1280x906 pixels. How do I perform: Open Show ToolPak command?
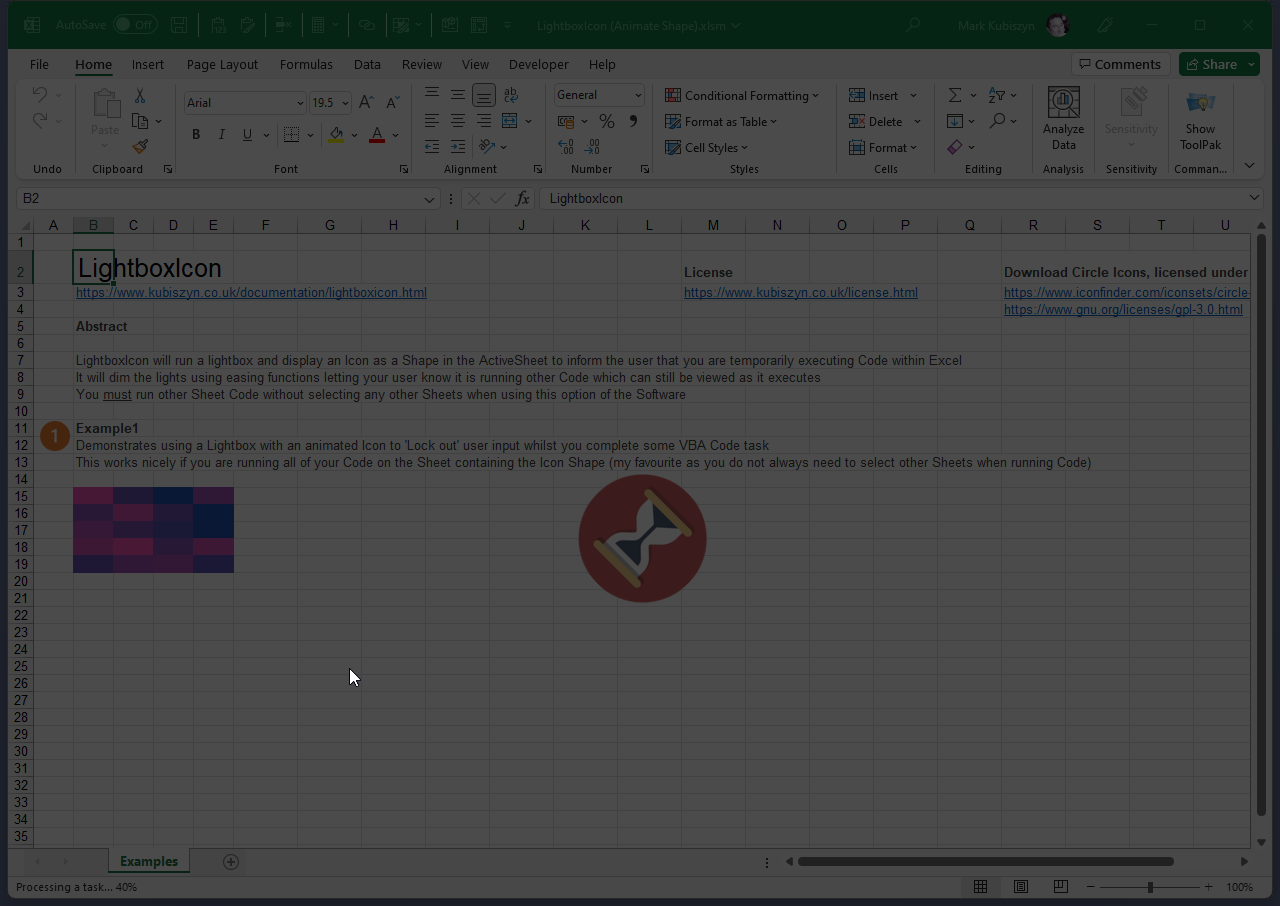pyautogui.click(x=1200, y=120)
